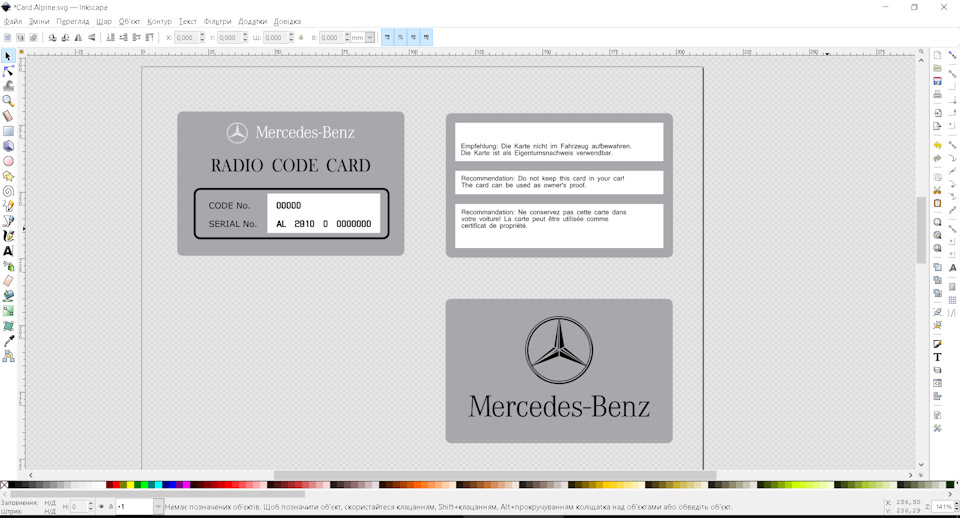Click the Cut scissors icon
The image size is (960, 518).
[937, 190]
